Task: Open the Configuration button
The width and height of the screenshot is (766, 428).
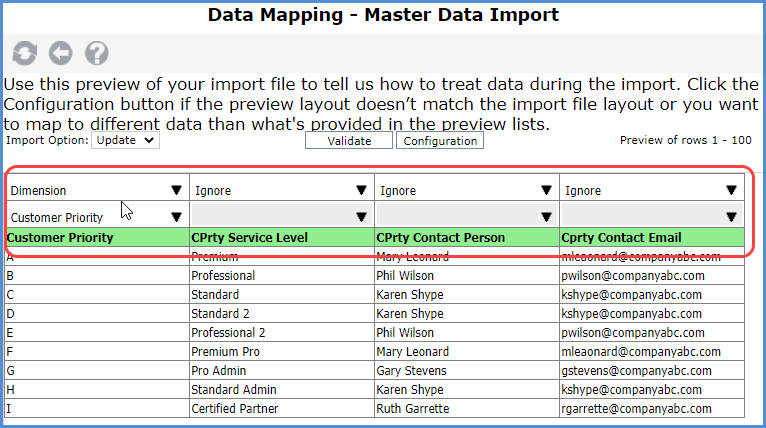Action: (440, 141)
